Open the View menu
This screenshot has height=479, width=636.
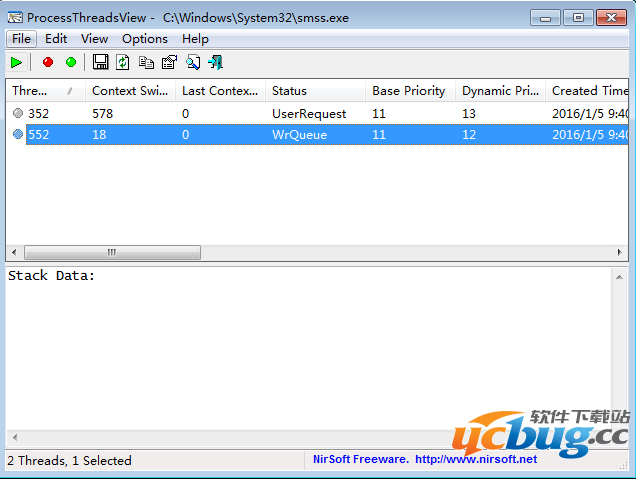(x=95, y=38)
